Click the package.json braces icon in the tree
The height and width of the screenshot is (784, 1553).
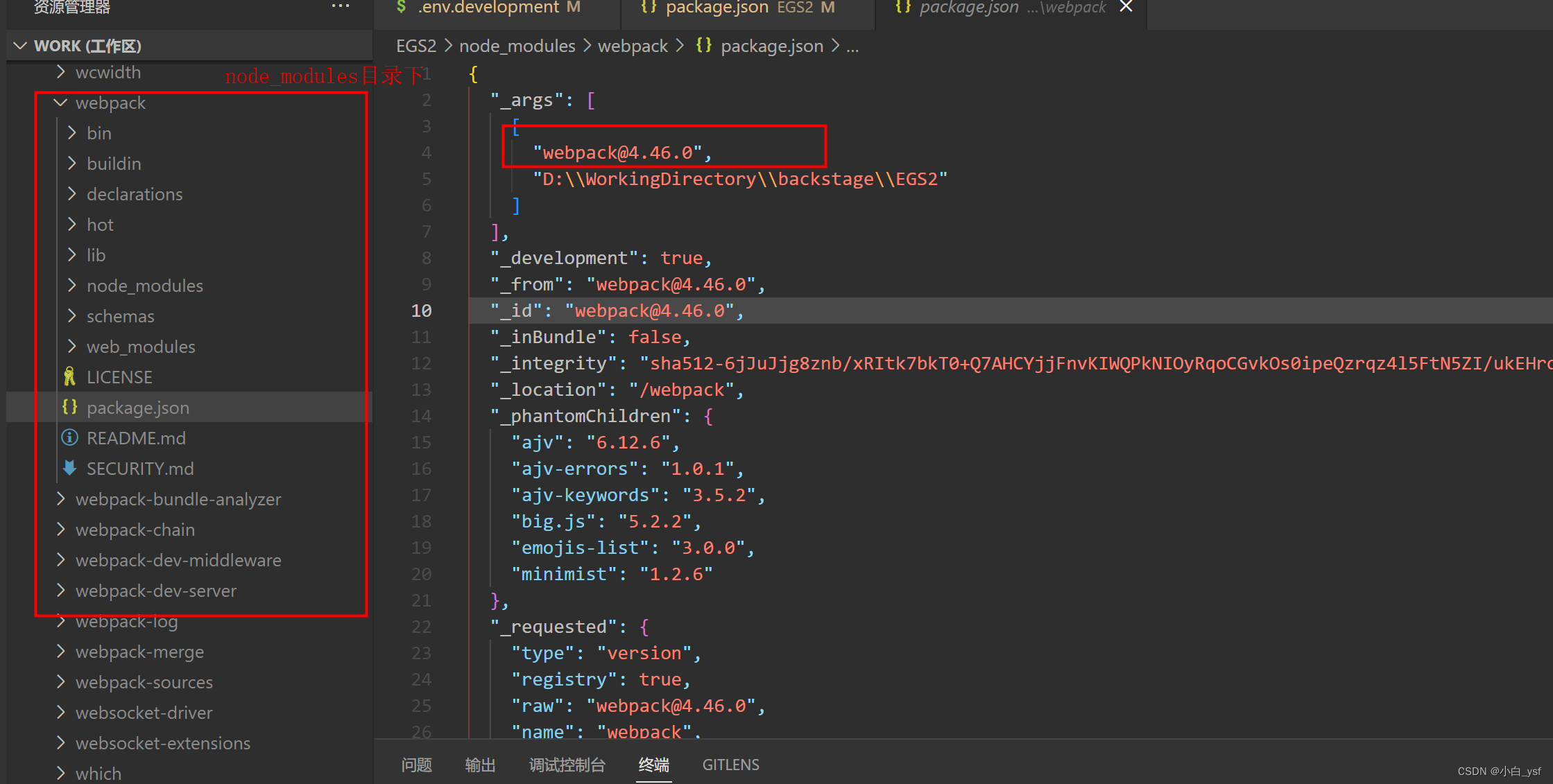69,407
